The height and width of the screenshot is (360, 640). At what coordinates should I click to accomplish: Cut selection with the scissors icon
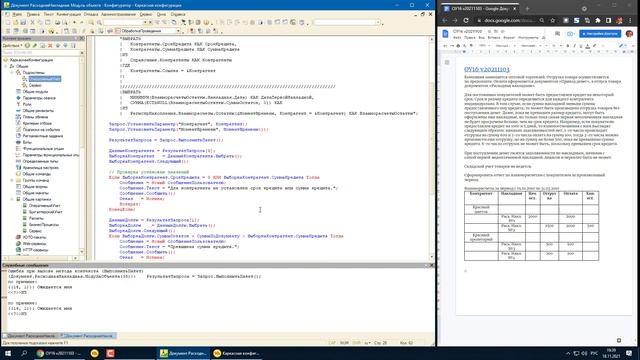click(x=33, y=22)
